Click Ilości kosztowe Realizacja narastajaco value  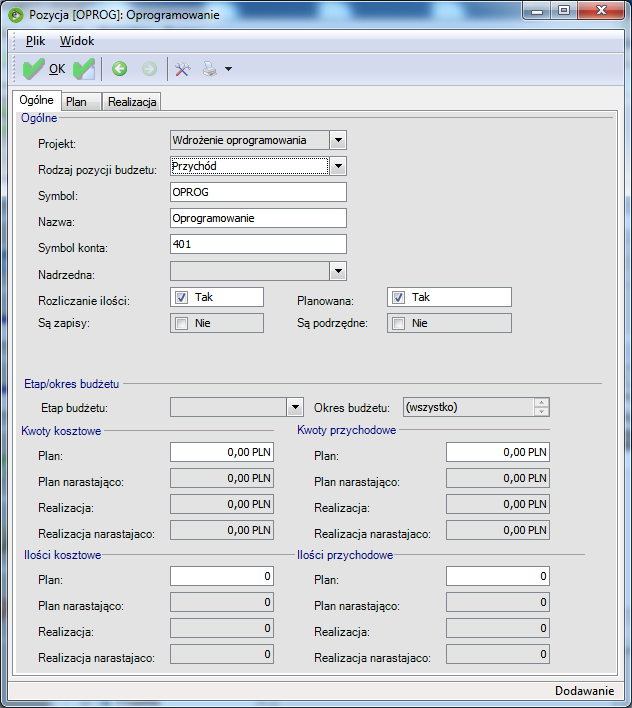click(222, 654)
